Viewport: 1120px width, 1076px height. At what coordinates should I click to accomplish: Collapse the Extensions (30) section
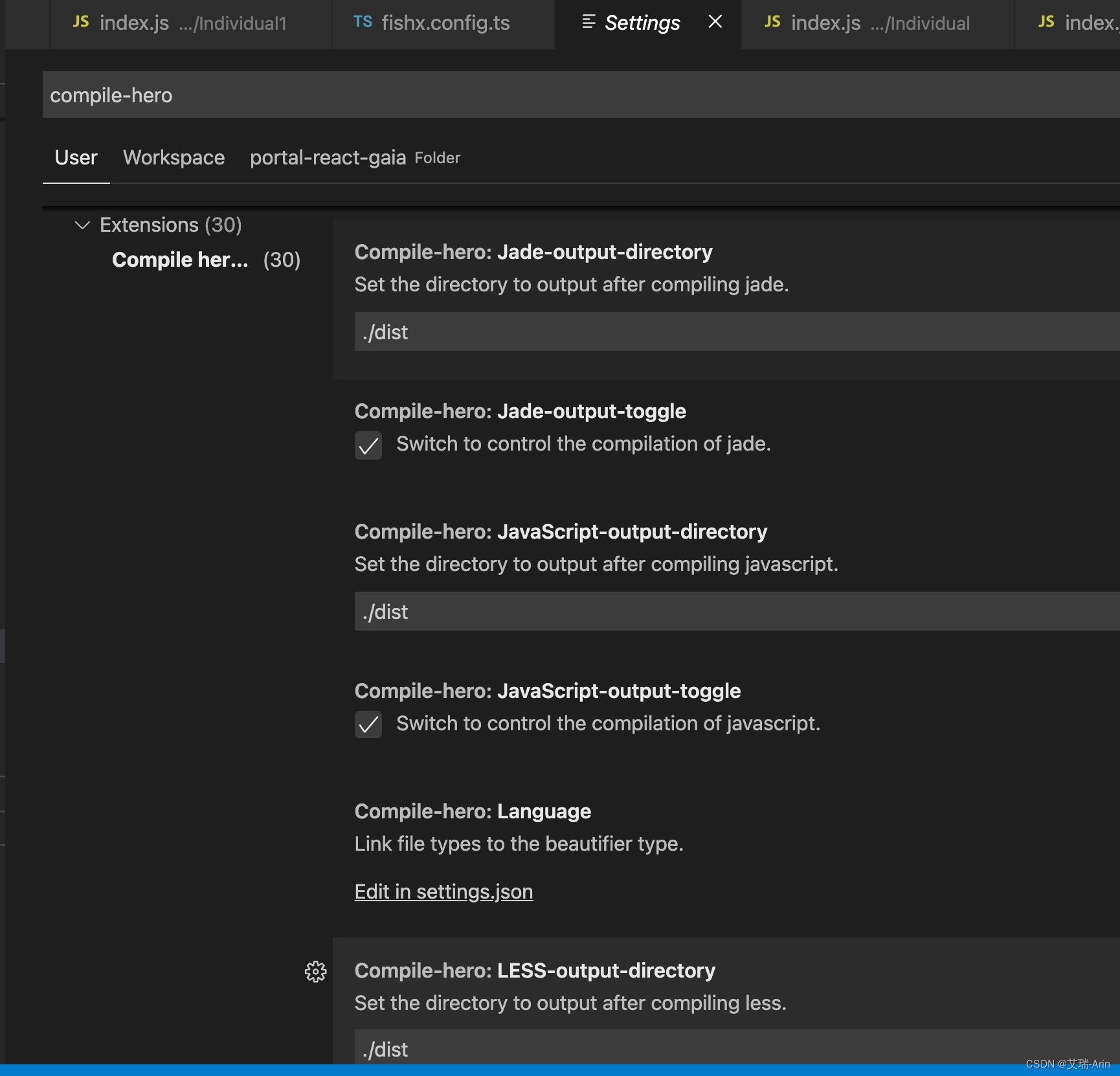(x=82, y=225)
